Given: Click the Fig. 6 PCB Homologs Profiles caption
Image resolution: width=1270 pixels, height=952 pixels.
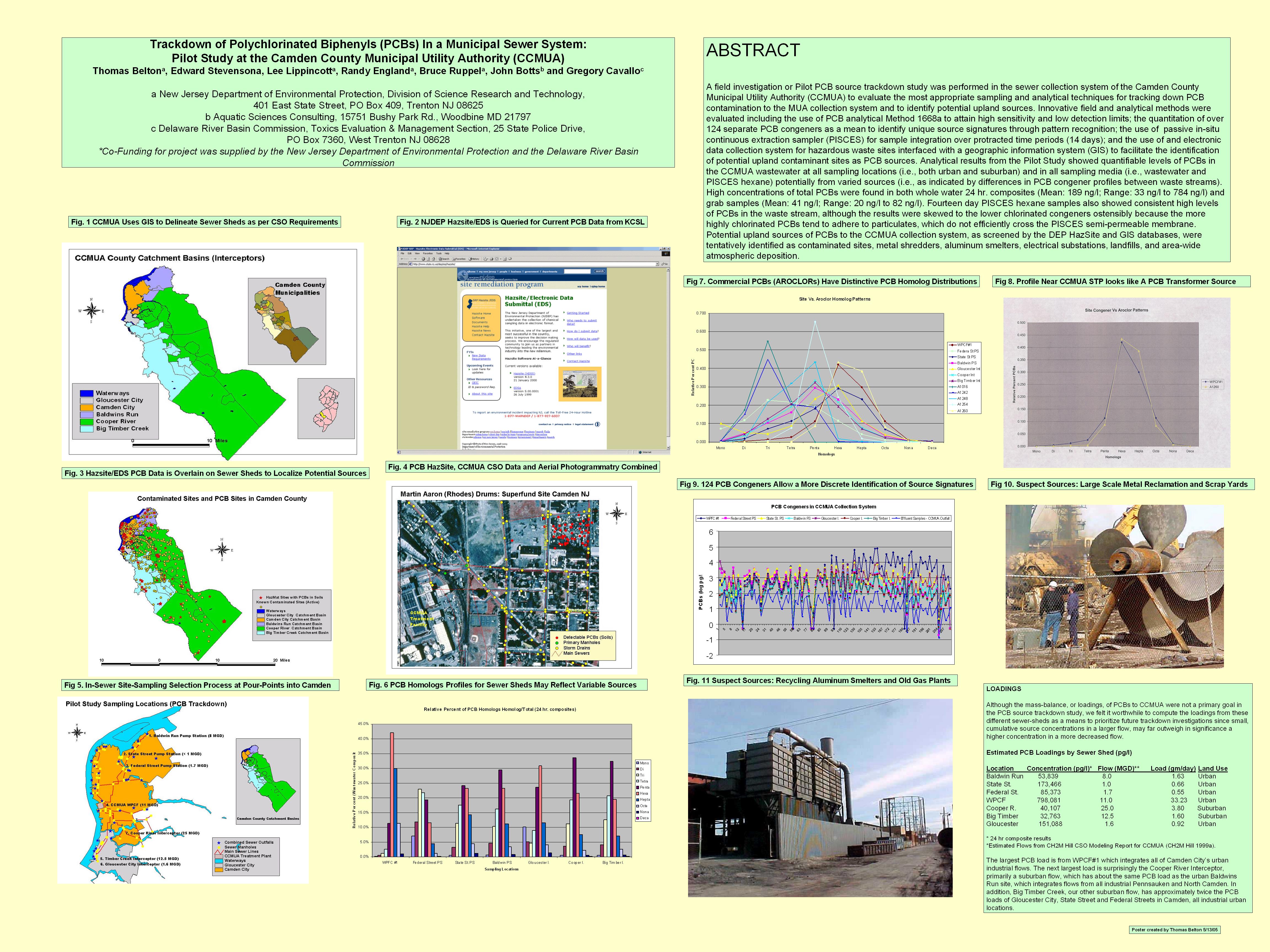Looking at the screenshot, I should coord(506,685).
